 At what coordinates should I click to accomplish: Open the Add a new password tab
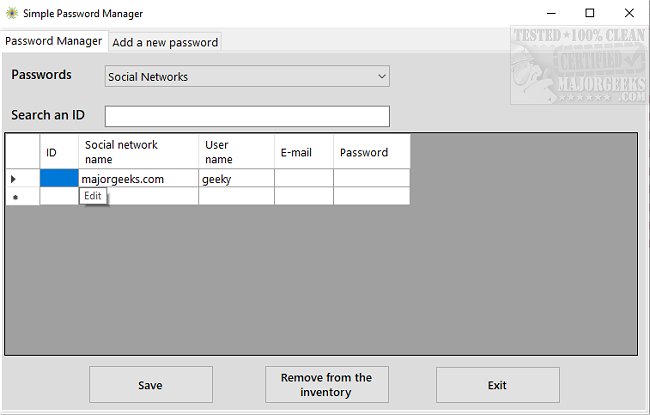point(165,42)
